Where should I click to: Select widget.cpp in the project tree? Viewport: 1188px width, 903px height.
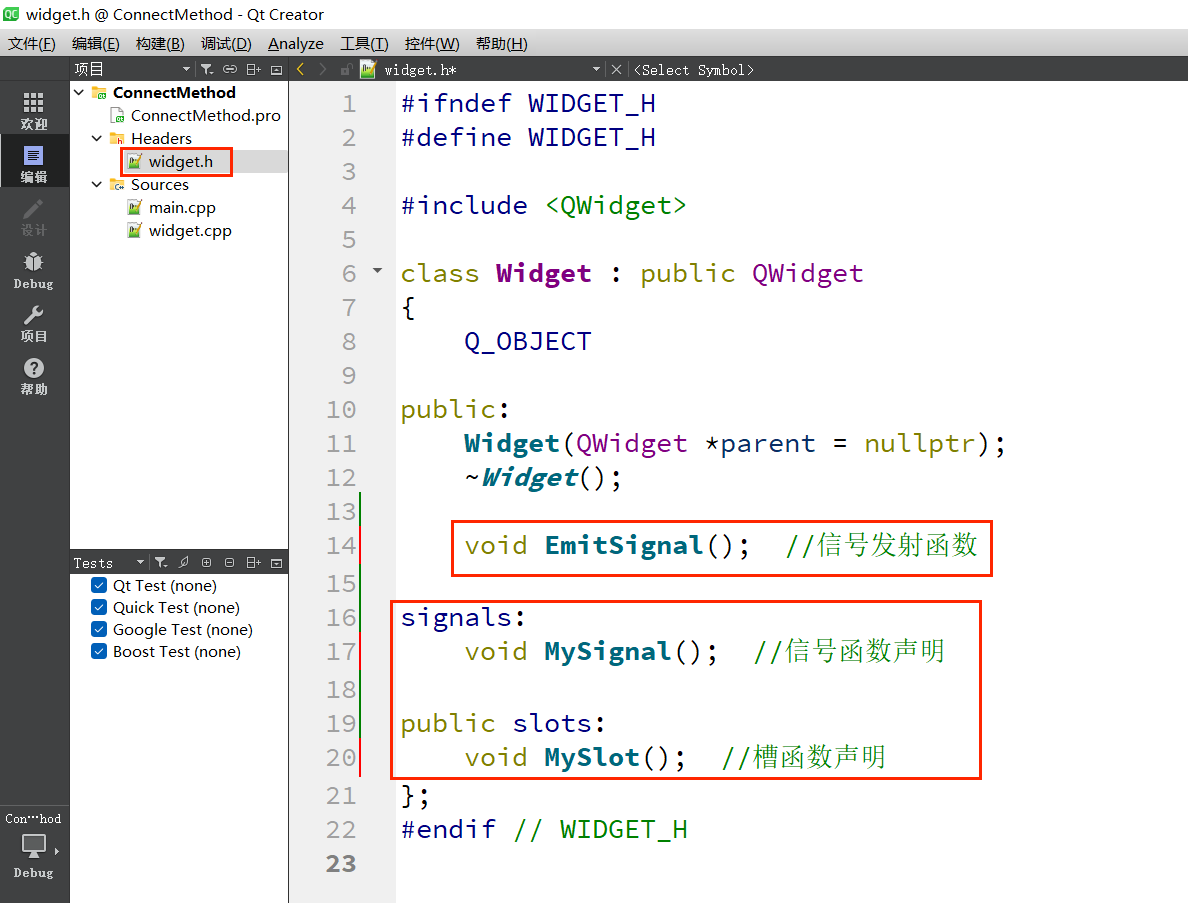(190, 230)
